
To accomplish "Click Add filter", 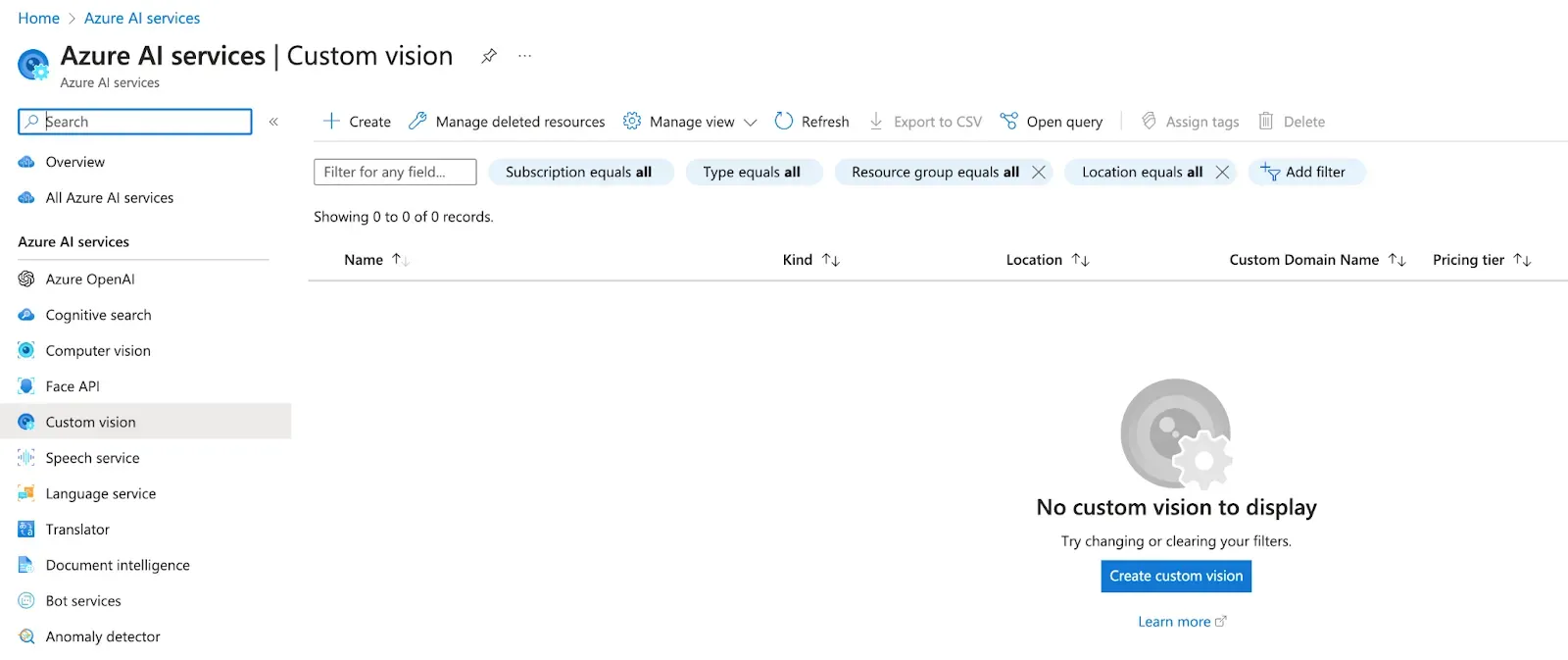I will (1306, 172).
